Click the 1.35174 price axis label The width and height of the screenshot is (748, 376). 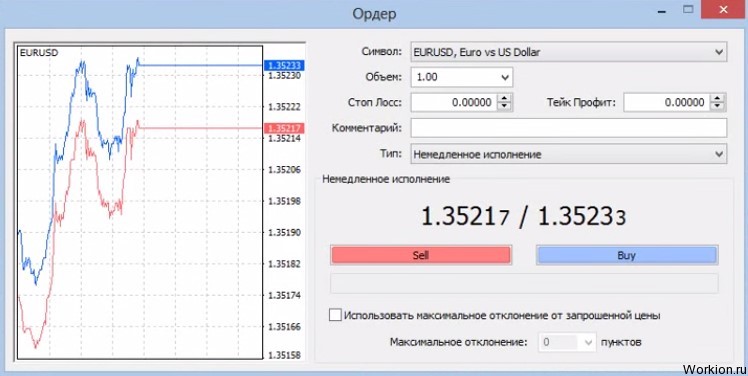tap(284, 295)
